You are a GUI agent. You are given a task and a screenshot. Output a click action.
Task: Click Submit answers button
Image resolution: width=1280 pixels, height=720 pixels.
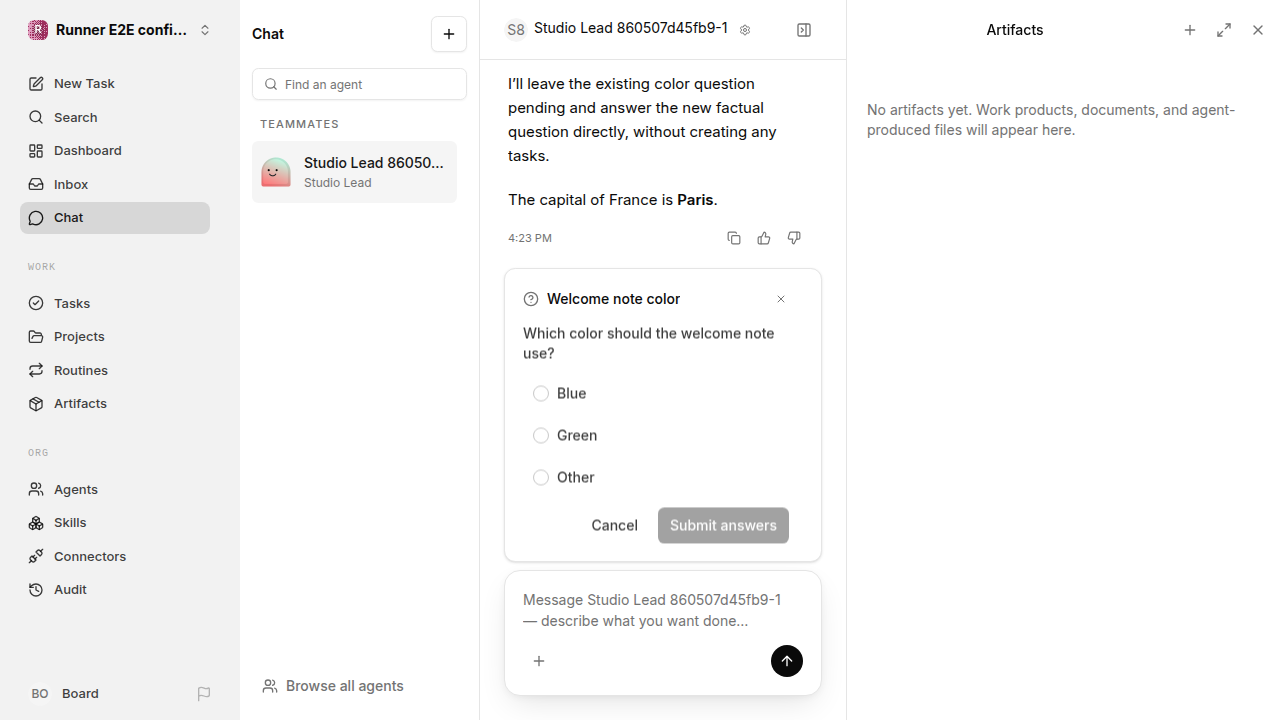723,526
